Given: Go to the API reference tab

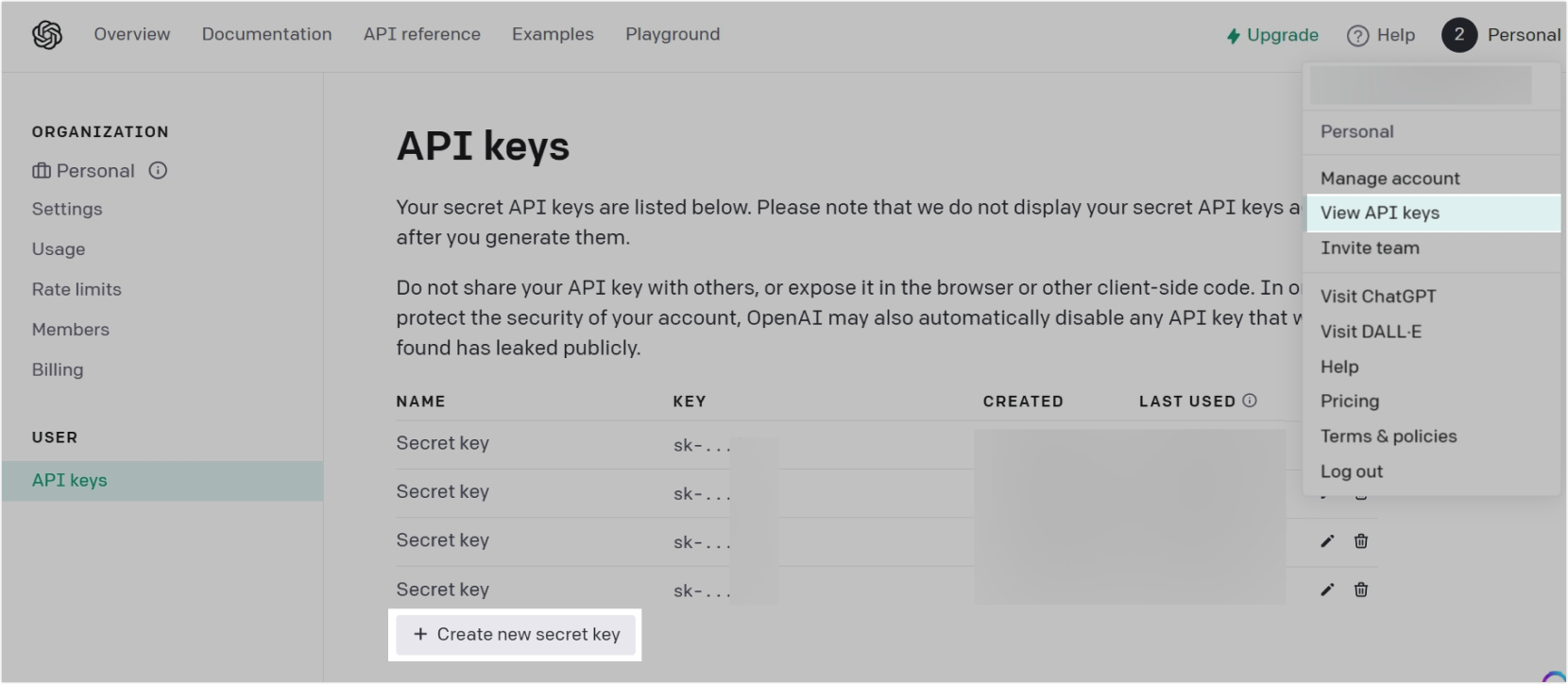Looking at the screenshot, I should point(421,35).
